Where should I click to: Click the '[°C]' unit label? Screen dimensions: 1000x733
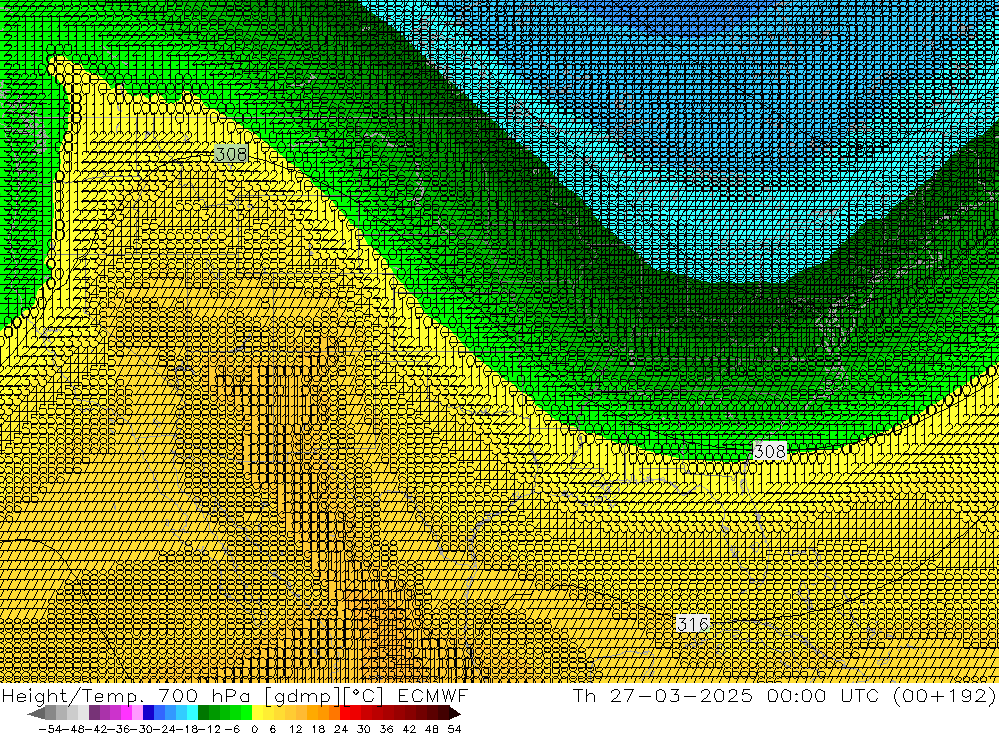click(x=364, y=695)
